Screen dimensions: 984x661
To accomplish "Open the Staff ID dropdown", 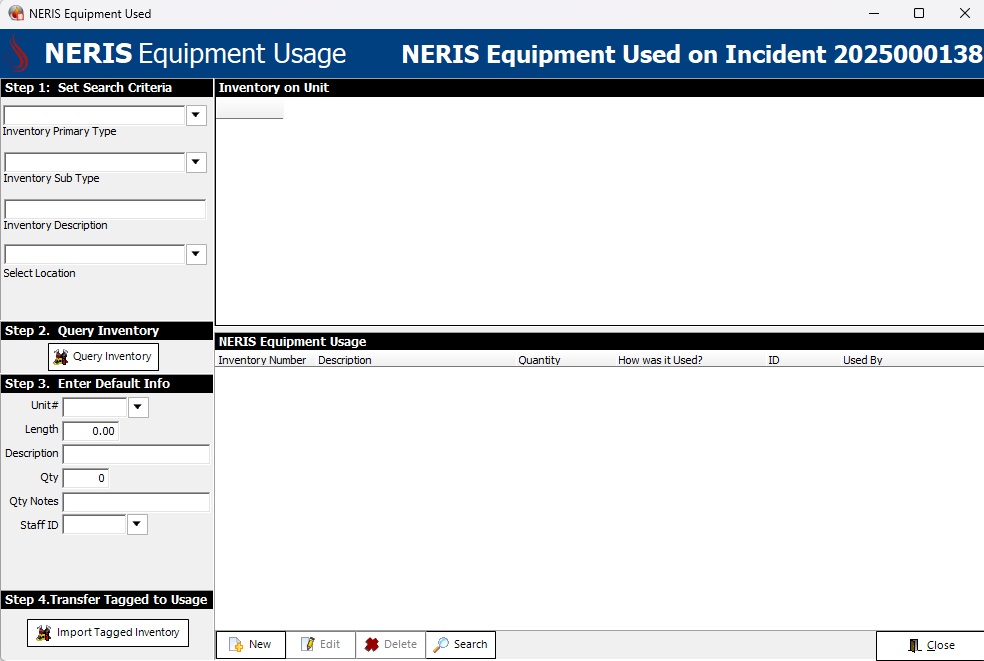I will (x=137, y=524).
